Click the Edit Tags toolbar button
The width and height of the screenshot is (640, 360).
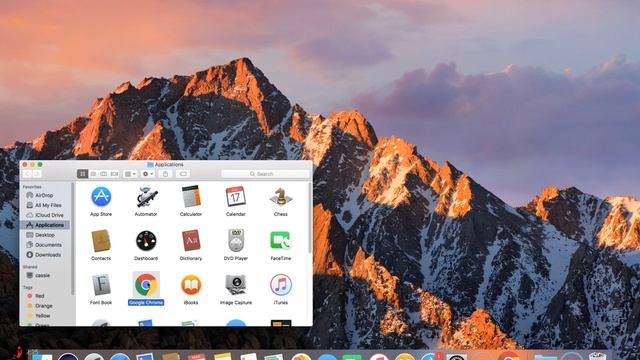pyautogui.click(x=183, y=174)
